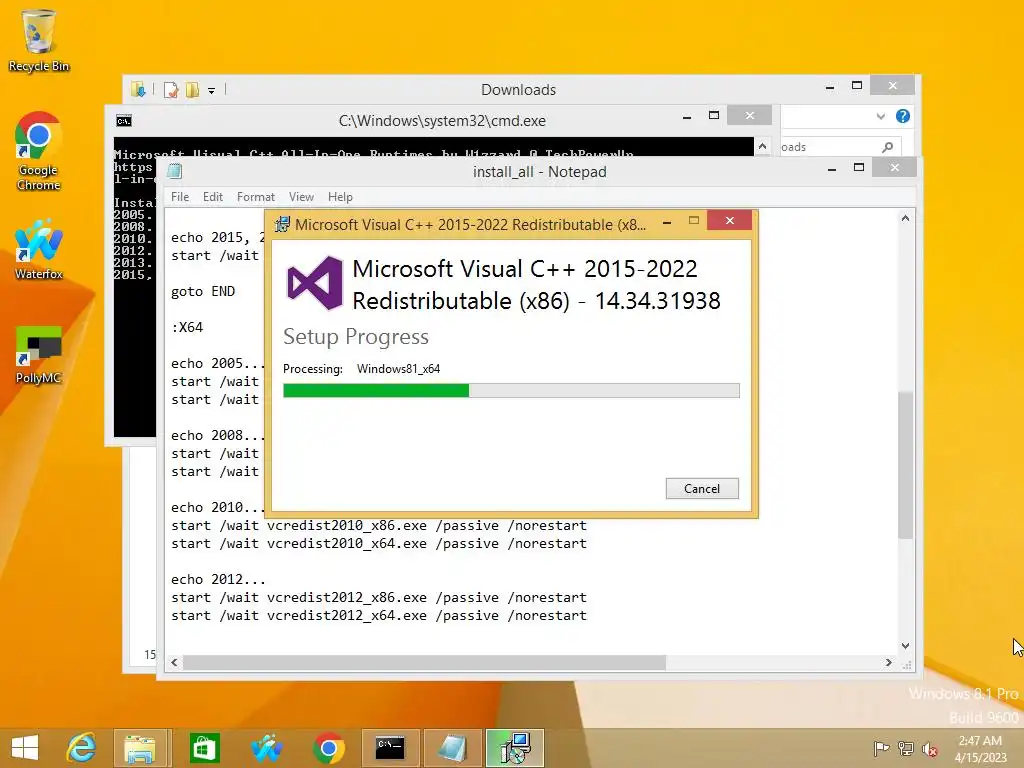The height and width of the screenshot is (768, 1024).
Task: Click Properties icon in Downloads quick access toolbar
Action: (x=171, y=89)
